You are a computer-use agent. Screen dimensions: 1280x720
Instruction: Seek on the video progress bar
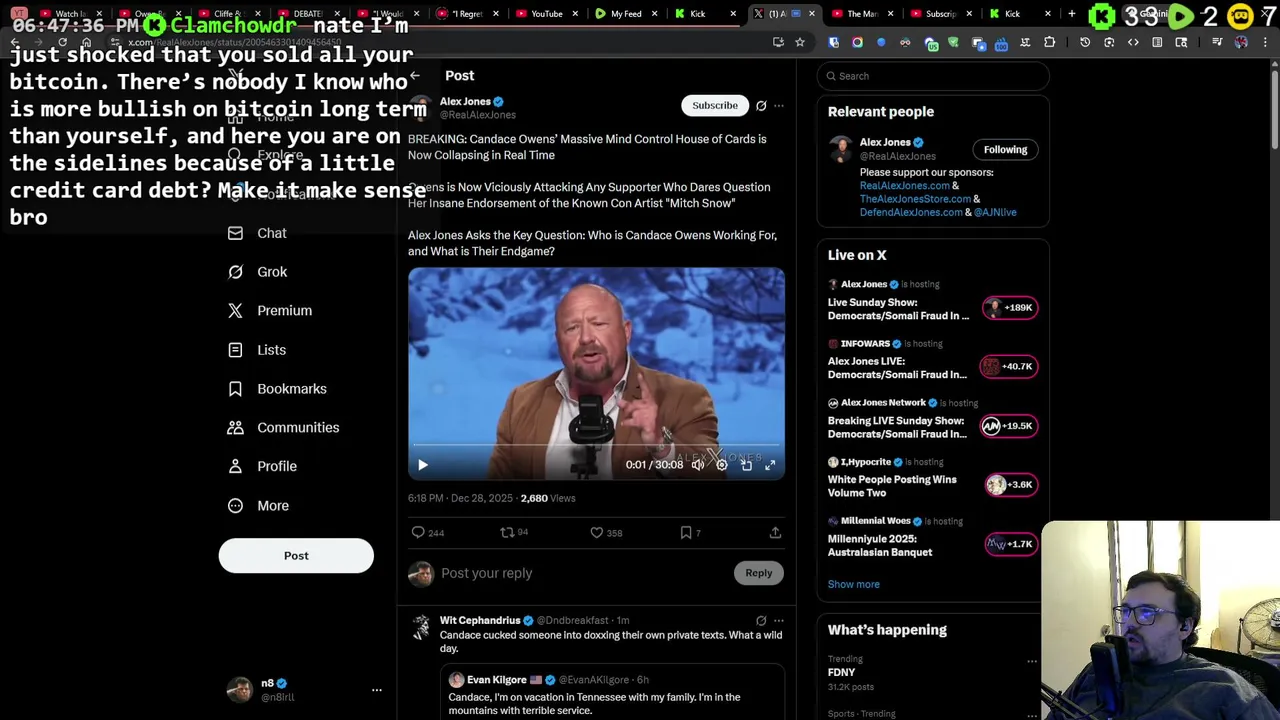tap(596, 445)
